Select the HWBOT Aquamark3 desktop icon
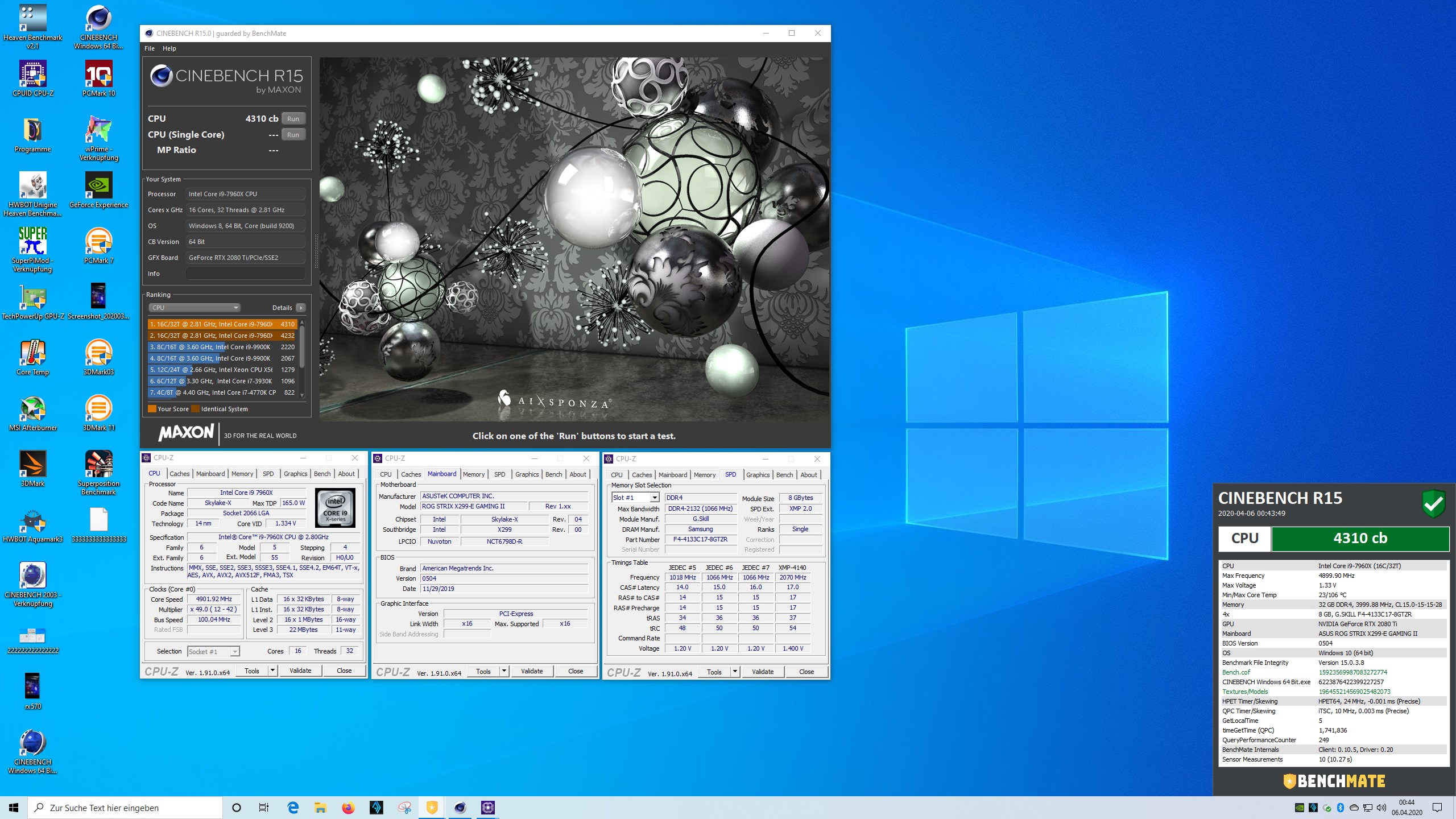Viewport: 1456px width, 819px height. coord(32,524)
